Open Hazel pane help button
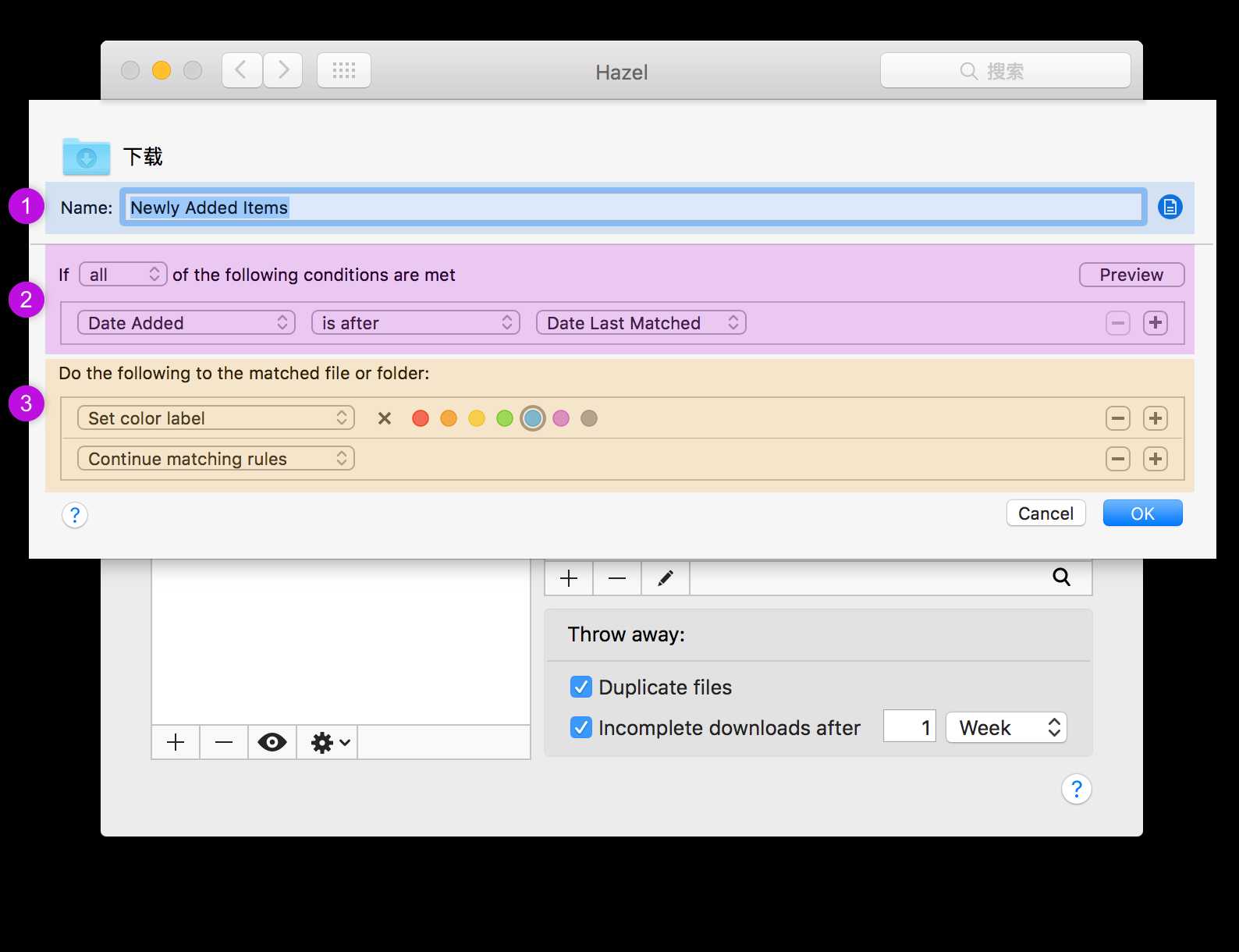This screenshot has height=952, width=1239. [x=1077, y=789]
